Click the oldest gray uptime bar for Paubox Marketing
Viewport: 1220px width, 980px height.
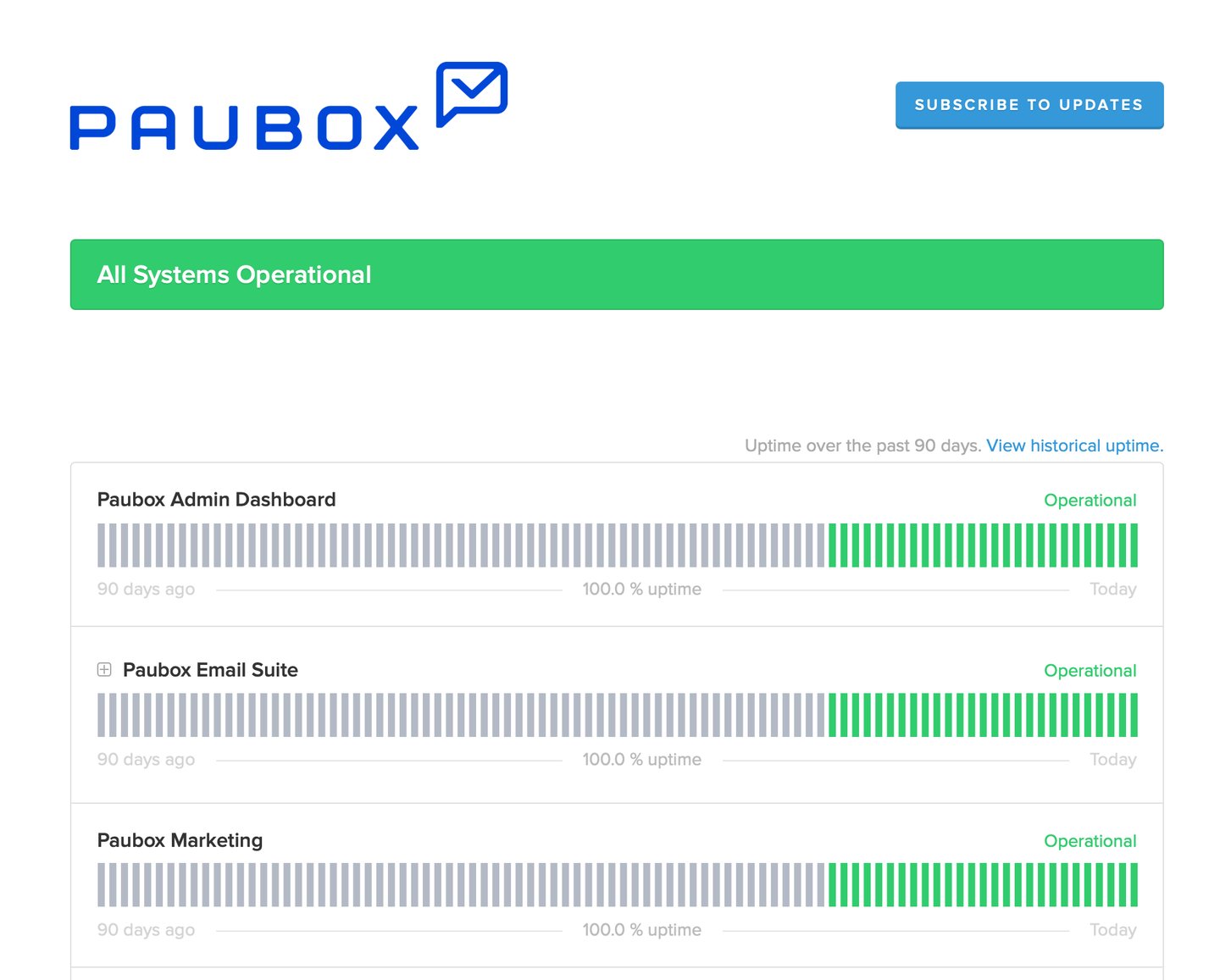[101, 885]
